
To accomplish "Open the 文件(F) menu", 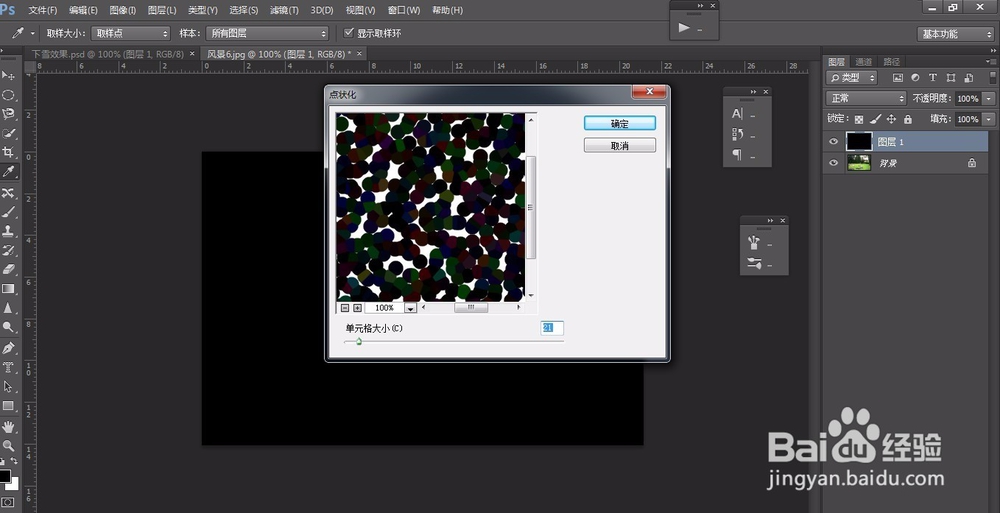I will [43, 10].
